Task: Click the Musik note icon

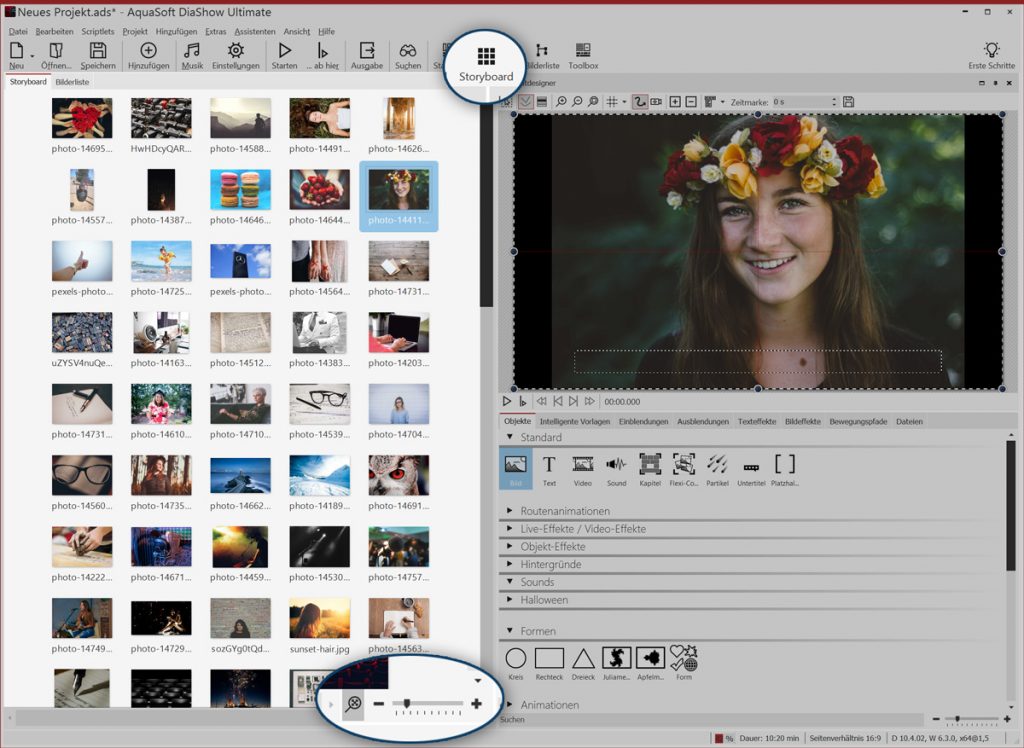Action: coord(192,50)
